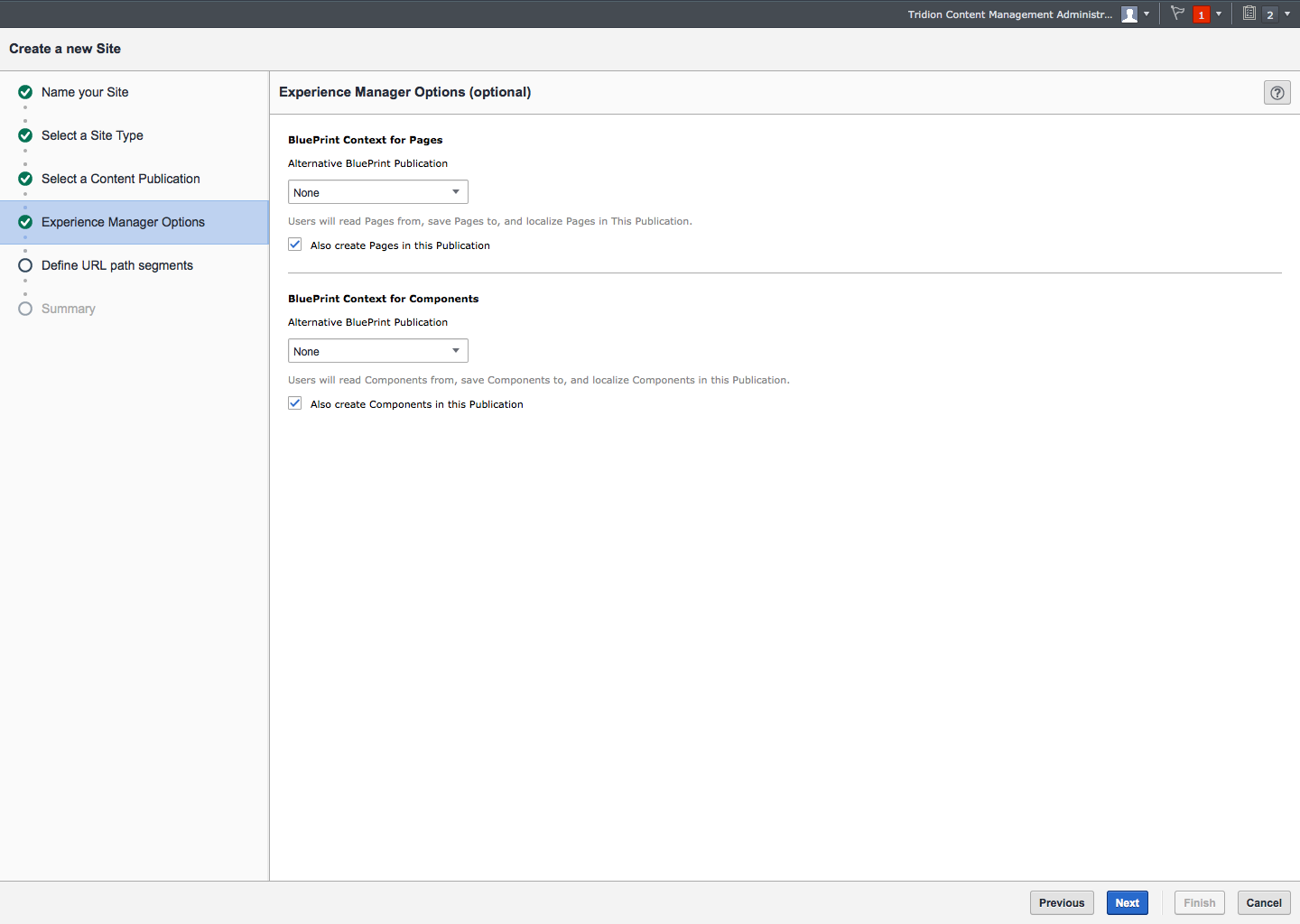Uncheck Also create Components in this Publication
This screenshot has height=924, width=1300.
295,403
